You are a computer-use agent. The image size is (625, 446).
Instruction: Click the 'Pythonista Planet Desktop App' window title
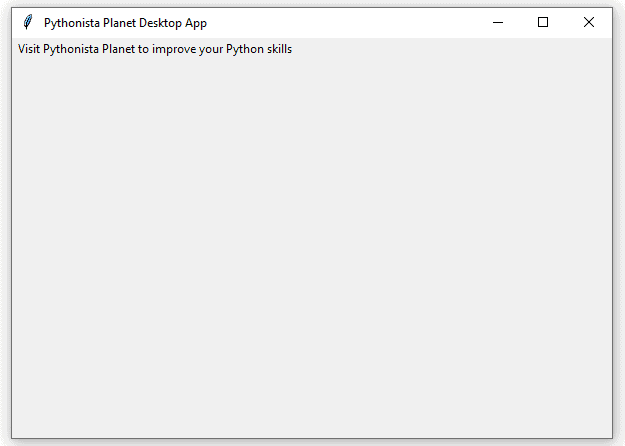pyautogui.click(x=125, y=23)
